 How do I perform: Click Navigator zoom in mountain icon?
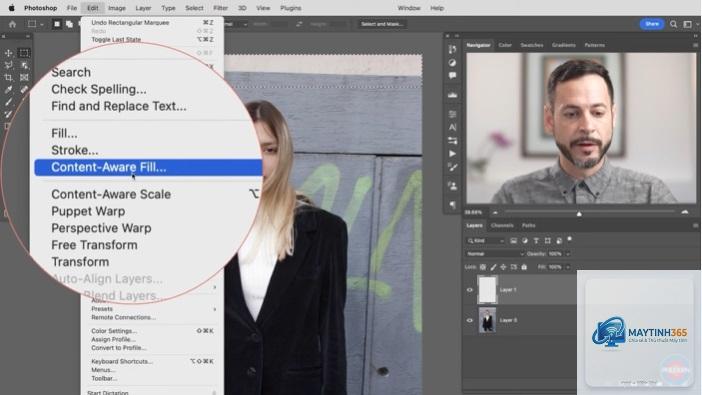pyautogui.click(x=685, y=212)
